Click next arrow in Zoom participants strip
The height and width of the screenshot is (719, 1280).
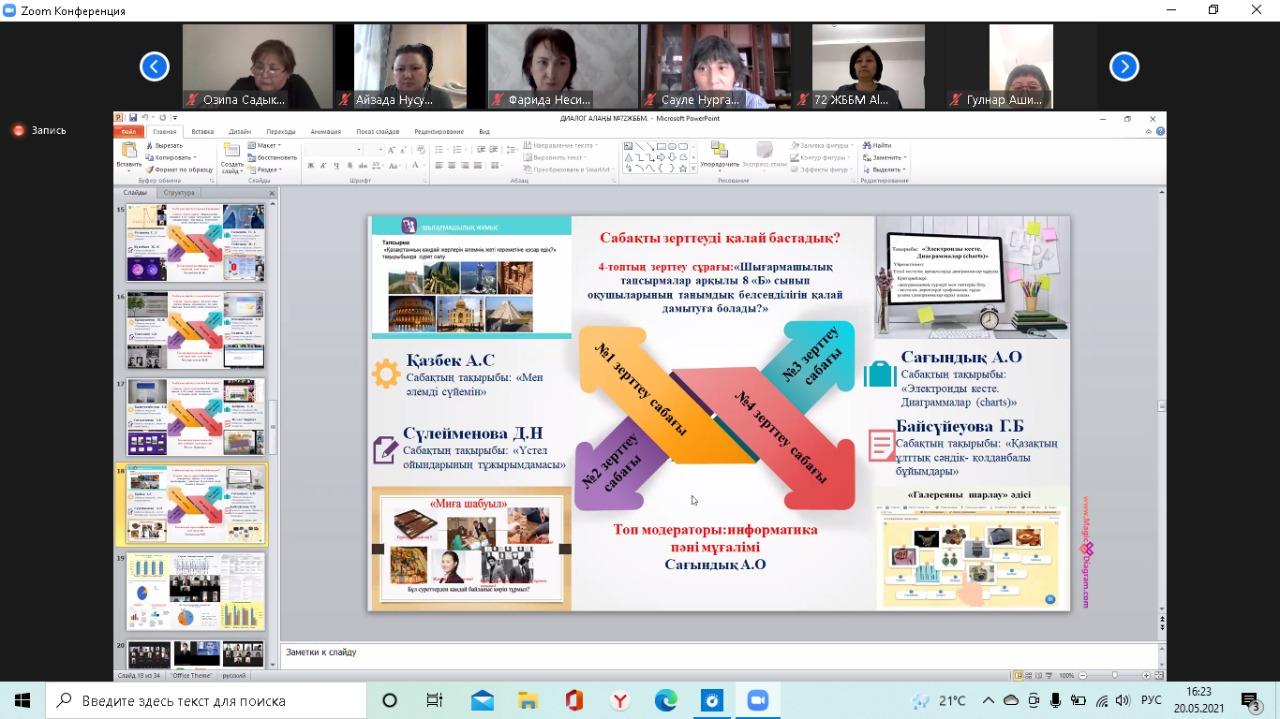(1124, 67)
